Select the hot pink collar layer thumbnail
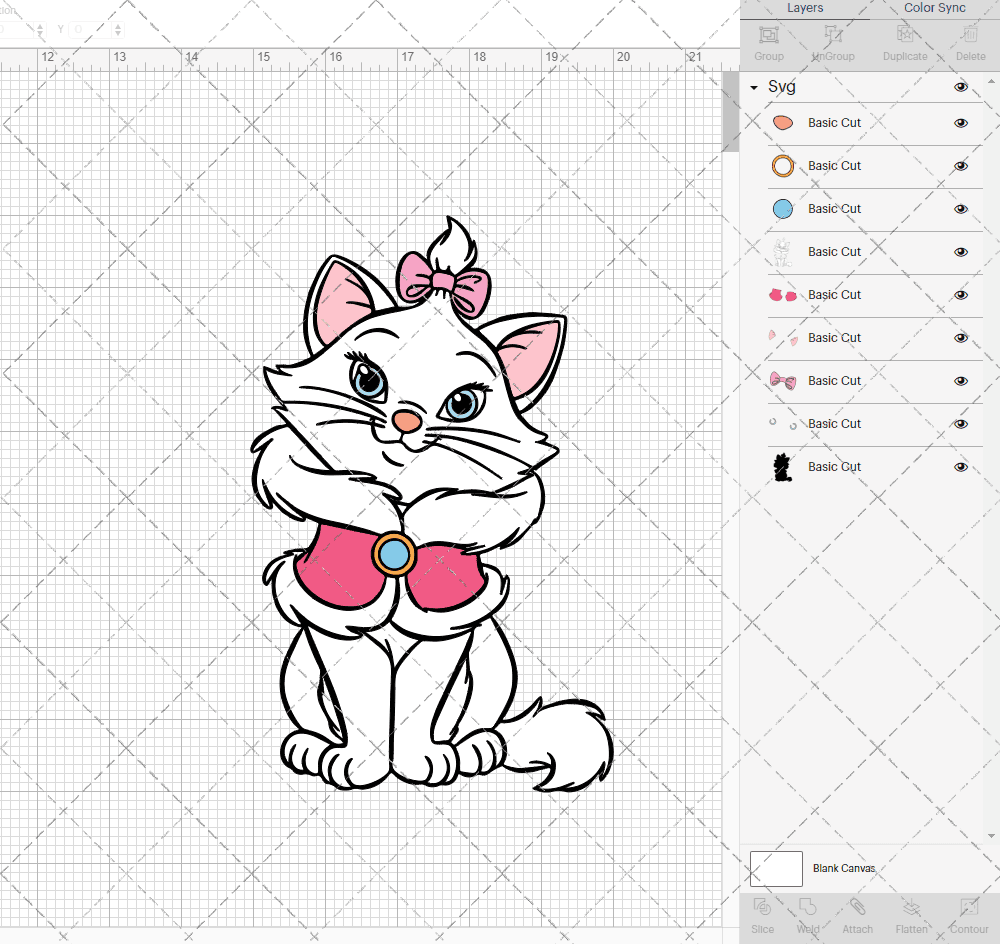This screenshot has width=1000, height=944. point(783,295)
